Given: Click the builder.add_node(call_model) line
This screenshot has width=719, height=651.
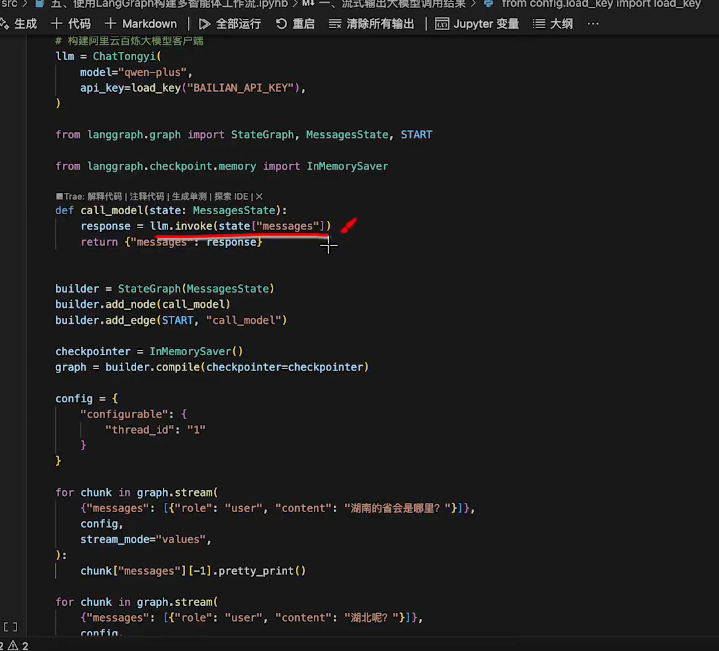Looking at the screenshot, I should (143, 304).
